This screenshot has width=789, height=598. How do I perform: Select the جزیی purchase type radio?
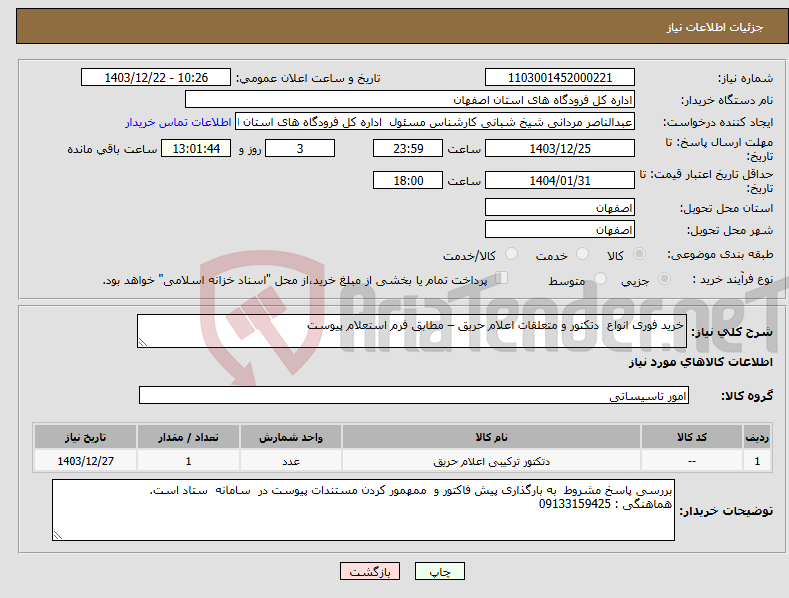coord(664,278)
